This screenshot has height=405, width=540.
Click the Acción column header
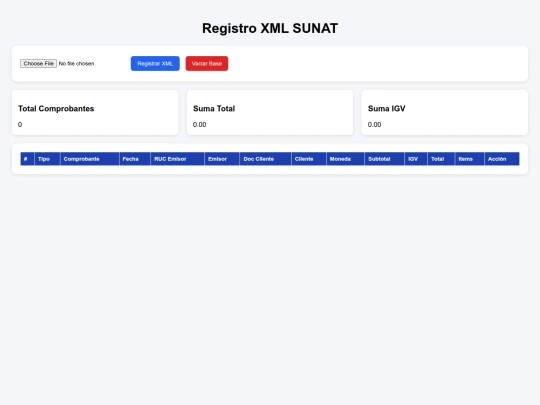point(502,159)
